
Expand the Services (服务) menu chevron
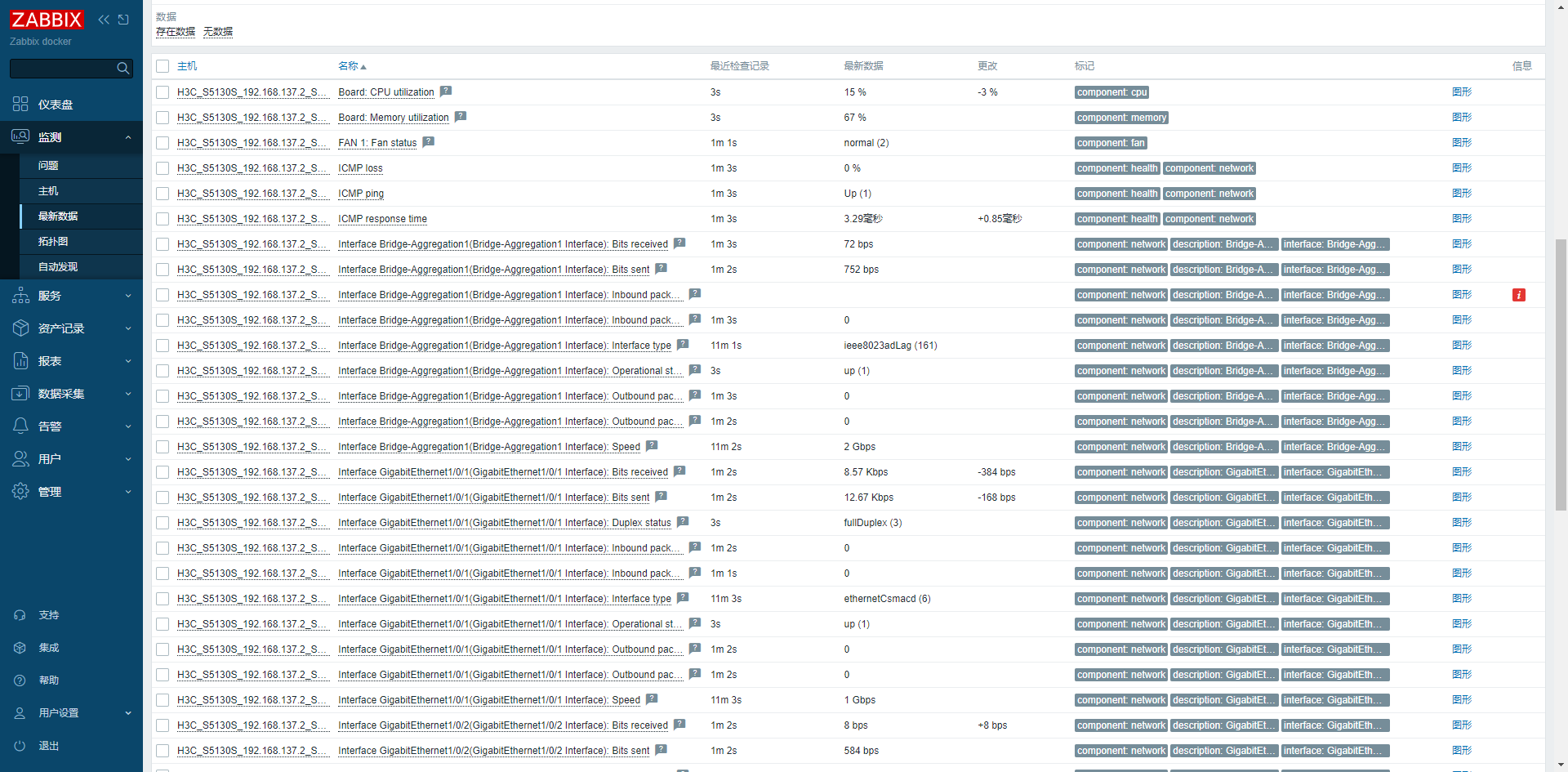point(128,296)
